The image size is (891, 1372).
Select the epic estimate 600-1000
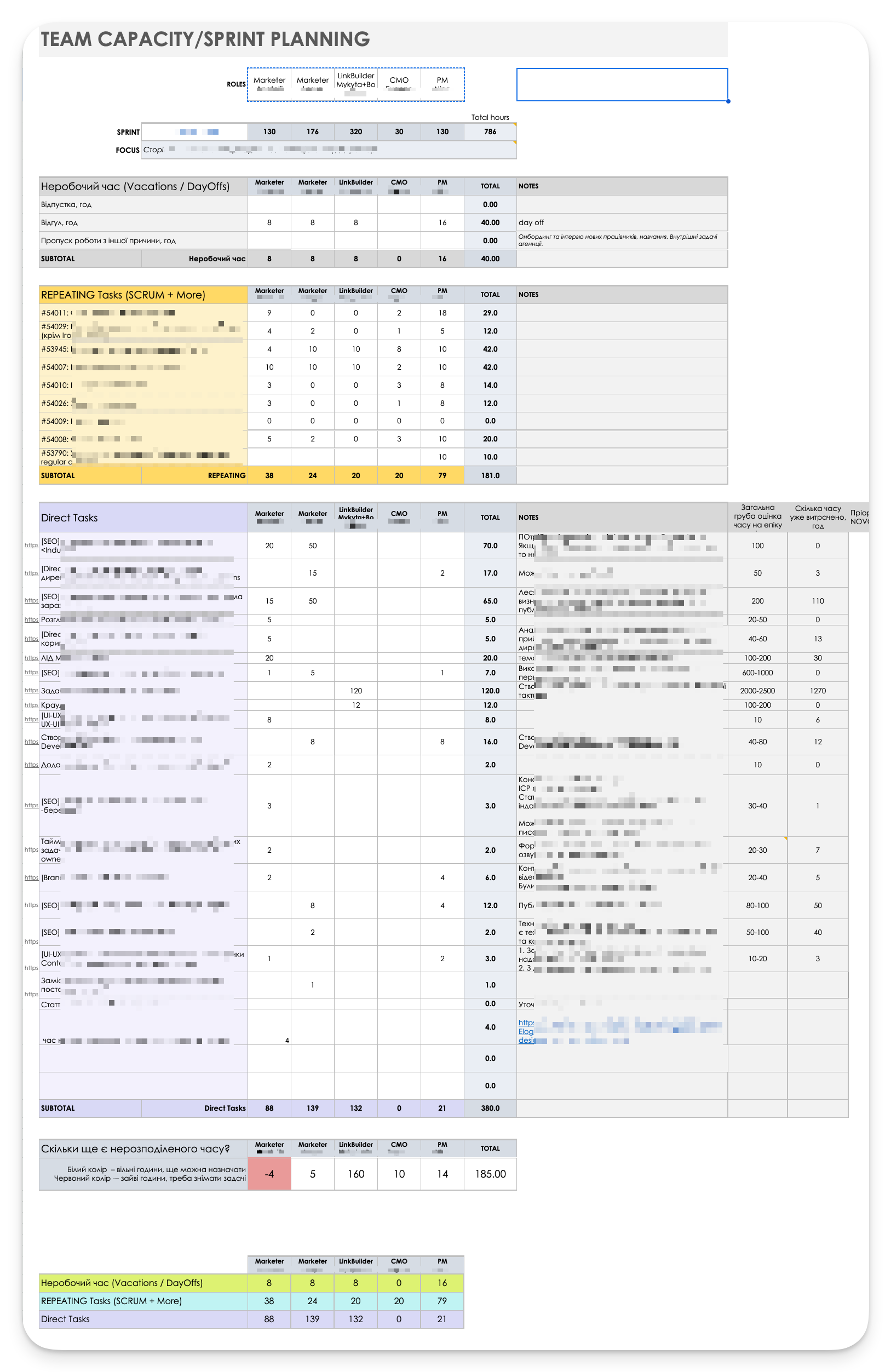757,673
